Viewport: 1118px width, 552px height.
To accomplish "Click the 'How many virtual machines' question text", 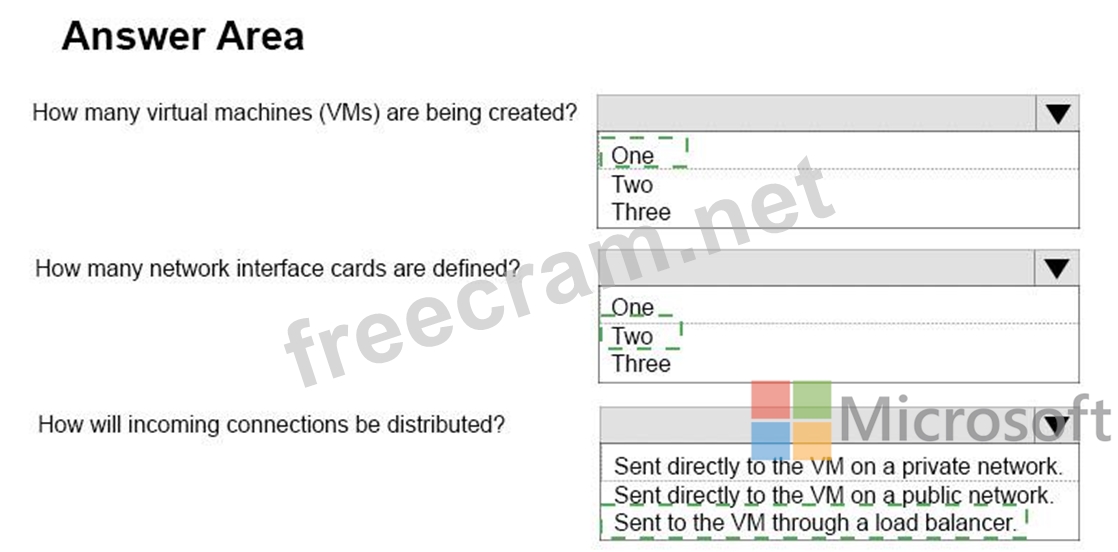I will click(x=305, y=112).
